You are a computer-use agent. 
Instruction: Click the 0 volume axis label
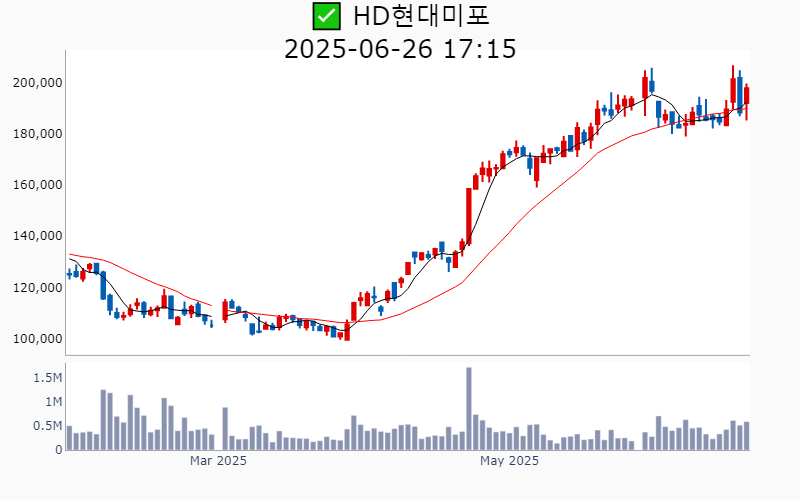click(x=59, y=450)
